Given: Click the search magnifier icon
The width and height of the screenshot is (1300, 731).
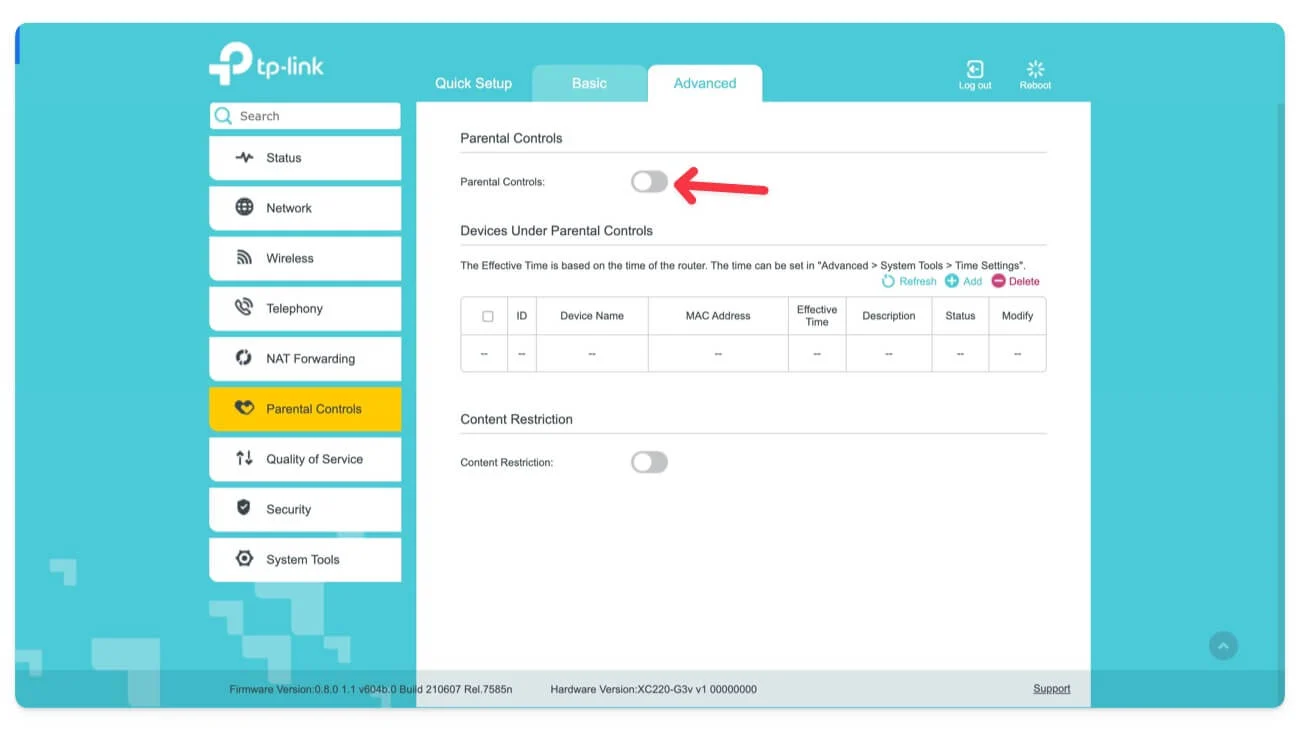Looking at the screenshot, I should pos(223,116).
